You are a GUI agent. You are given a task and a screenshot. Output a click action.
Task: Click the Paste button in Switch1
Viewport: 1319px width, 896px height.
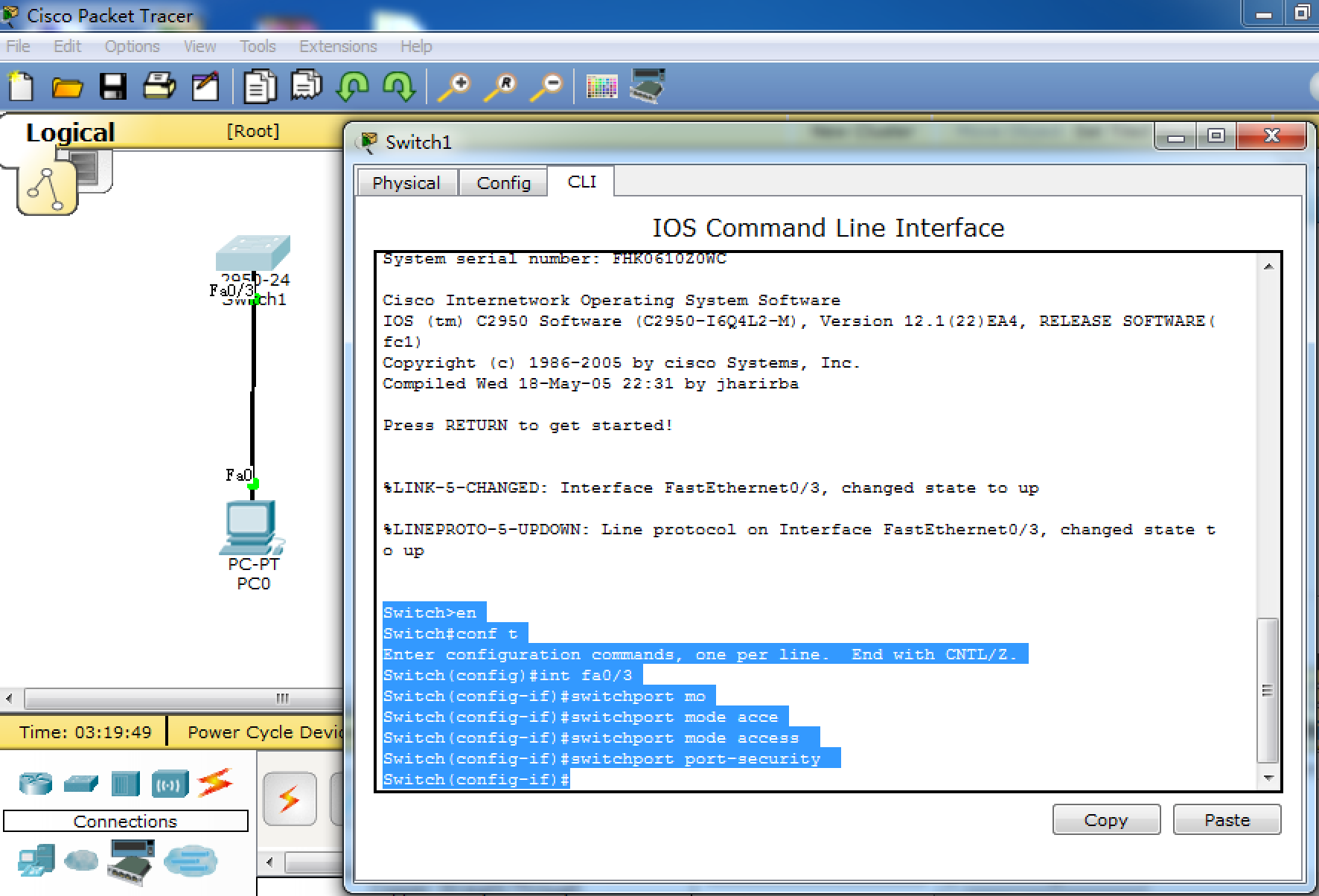click(x=1227, y=819)
